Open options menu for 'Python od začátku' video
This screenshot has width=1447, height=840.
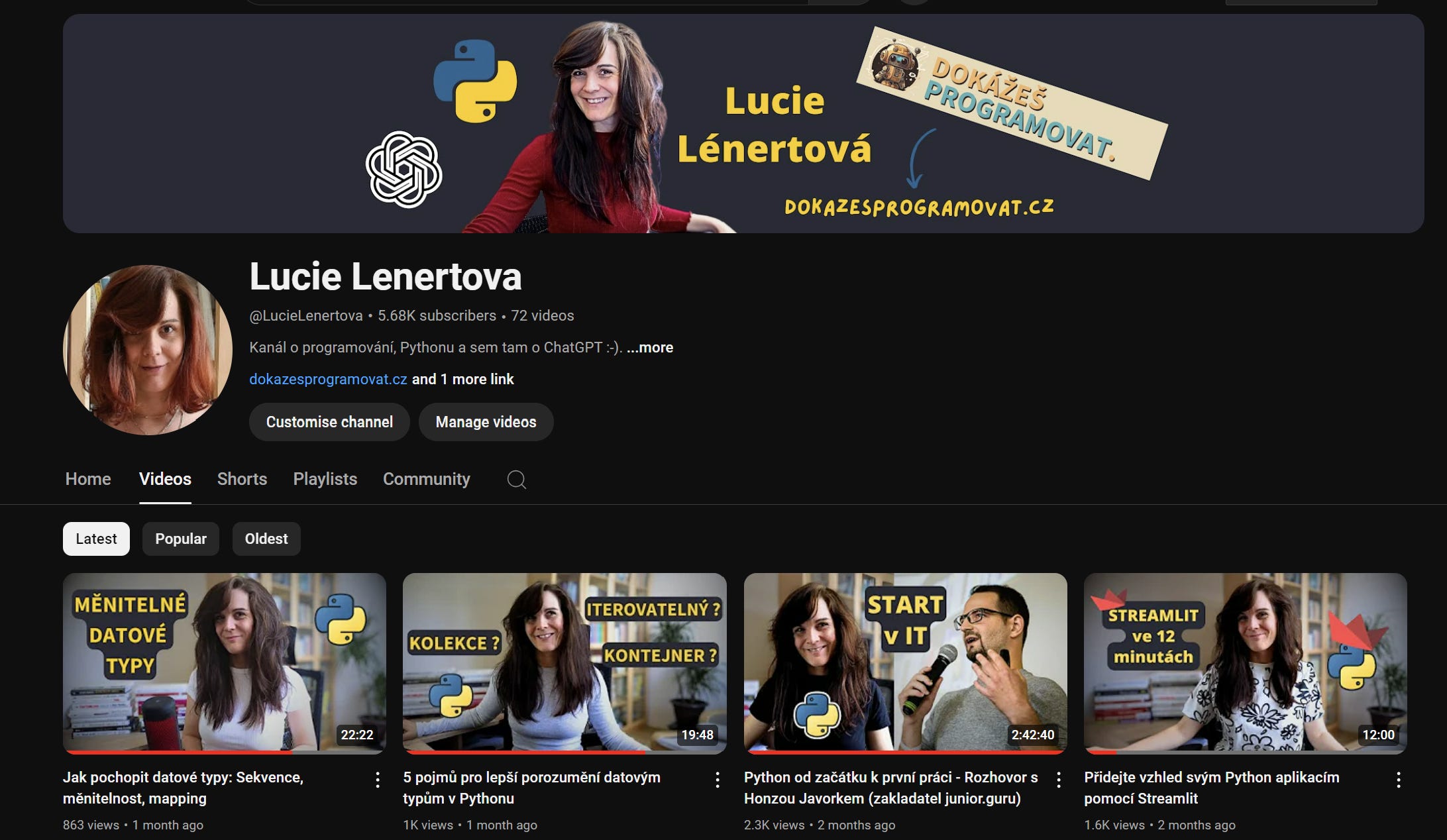tap(1059, 780)
